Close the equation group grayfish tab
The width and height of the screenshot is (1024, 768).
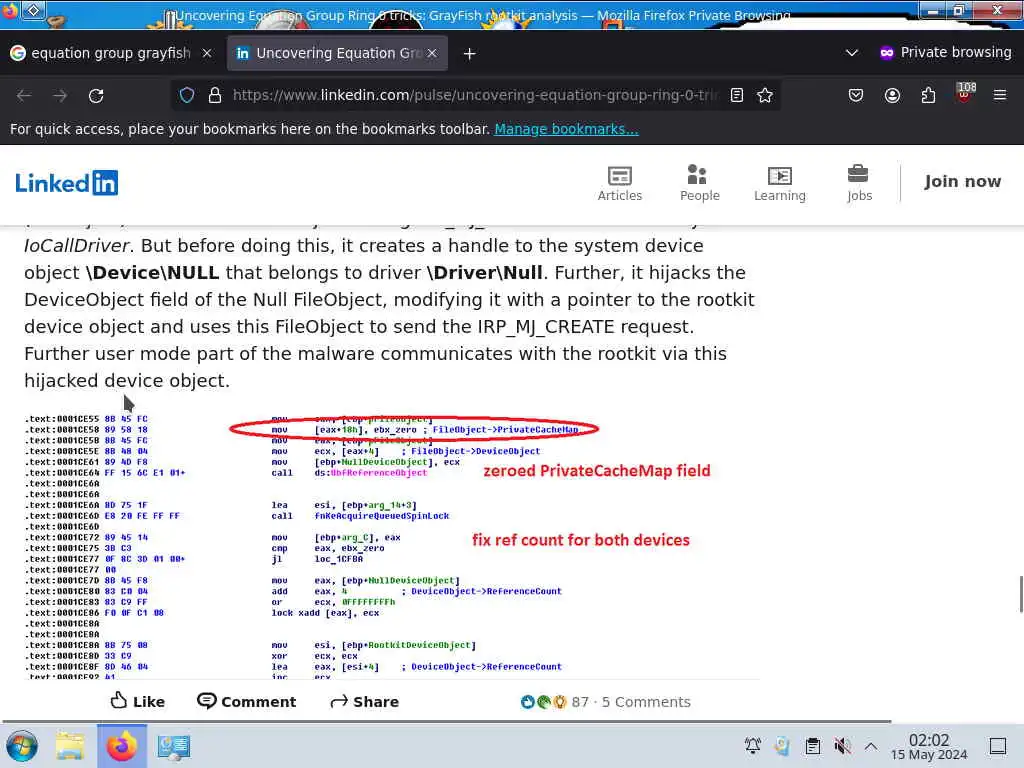[207, 53]
